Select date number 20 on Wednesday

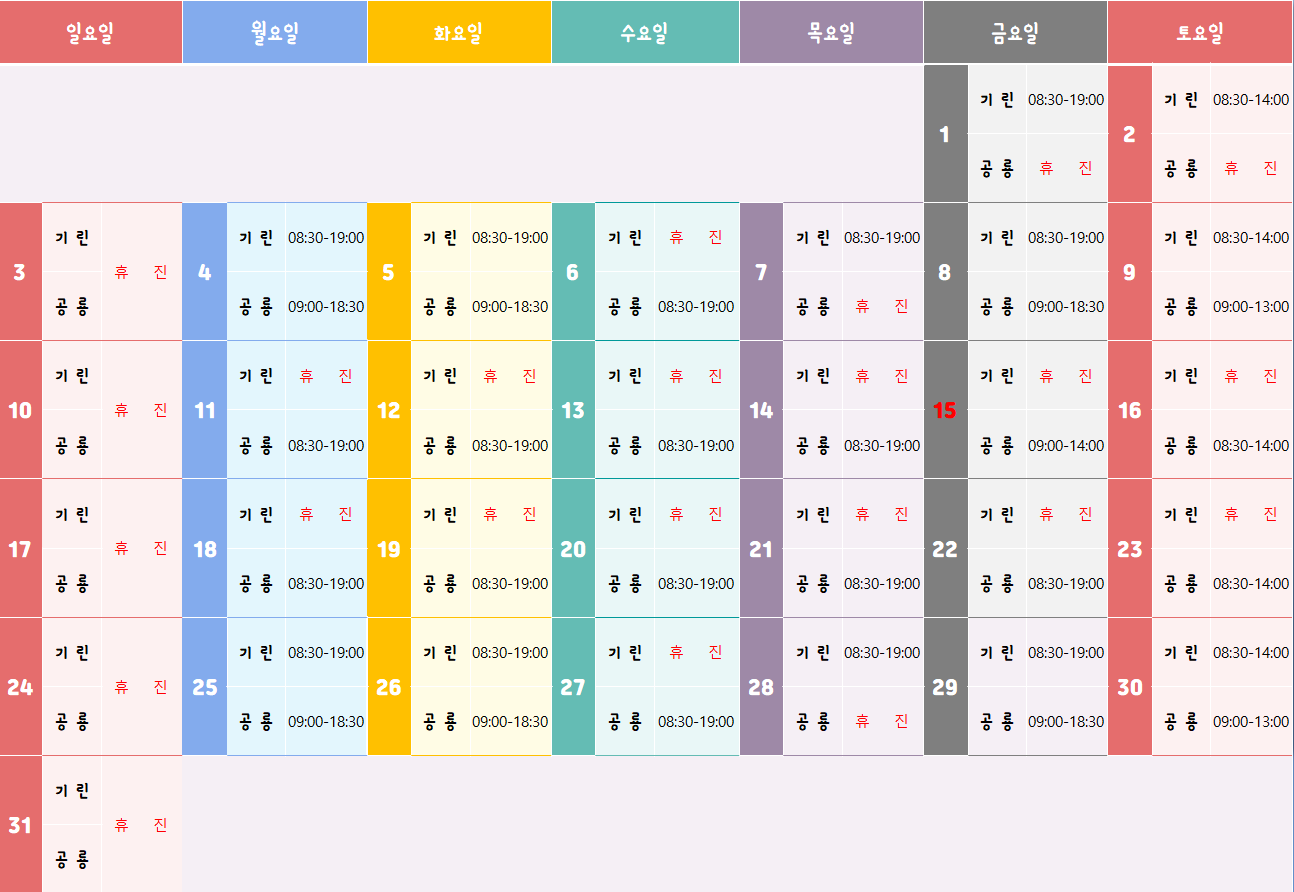(x=573, y=548)
